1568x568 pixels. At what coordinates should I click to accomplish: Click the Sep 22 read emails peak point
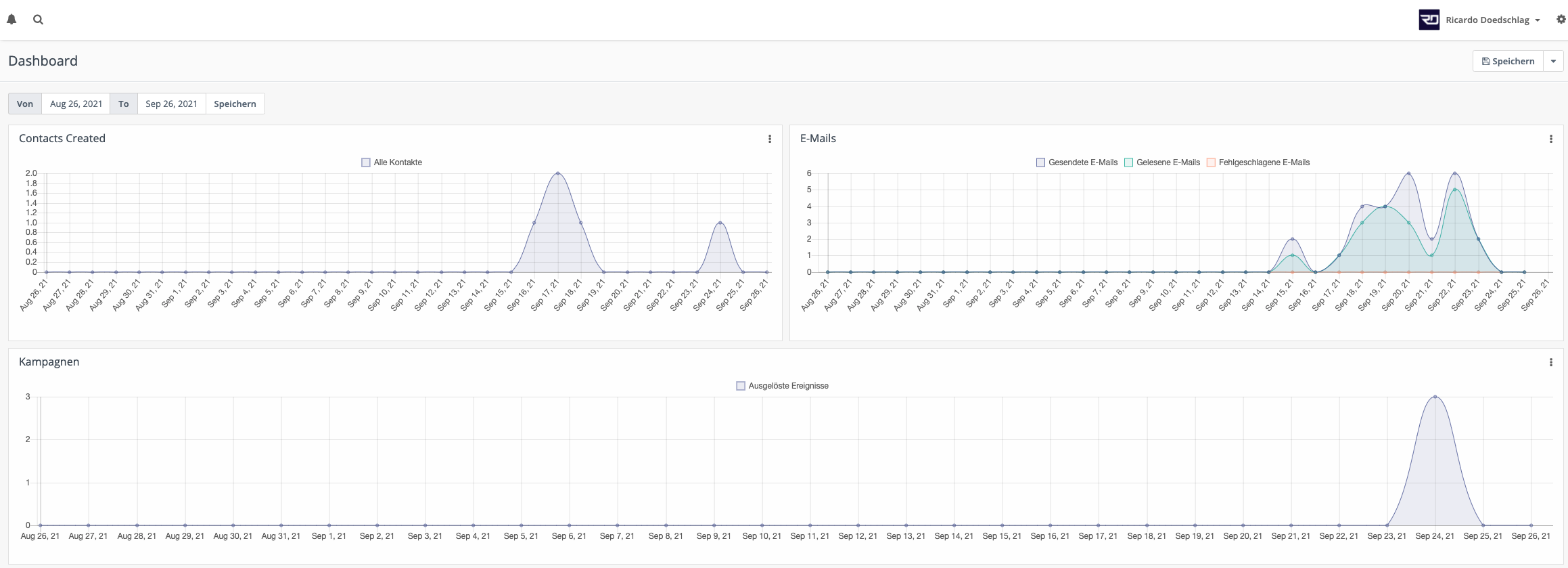tap(1455, 190)
